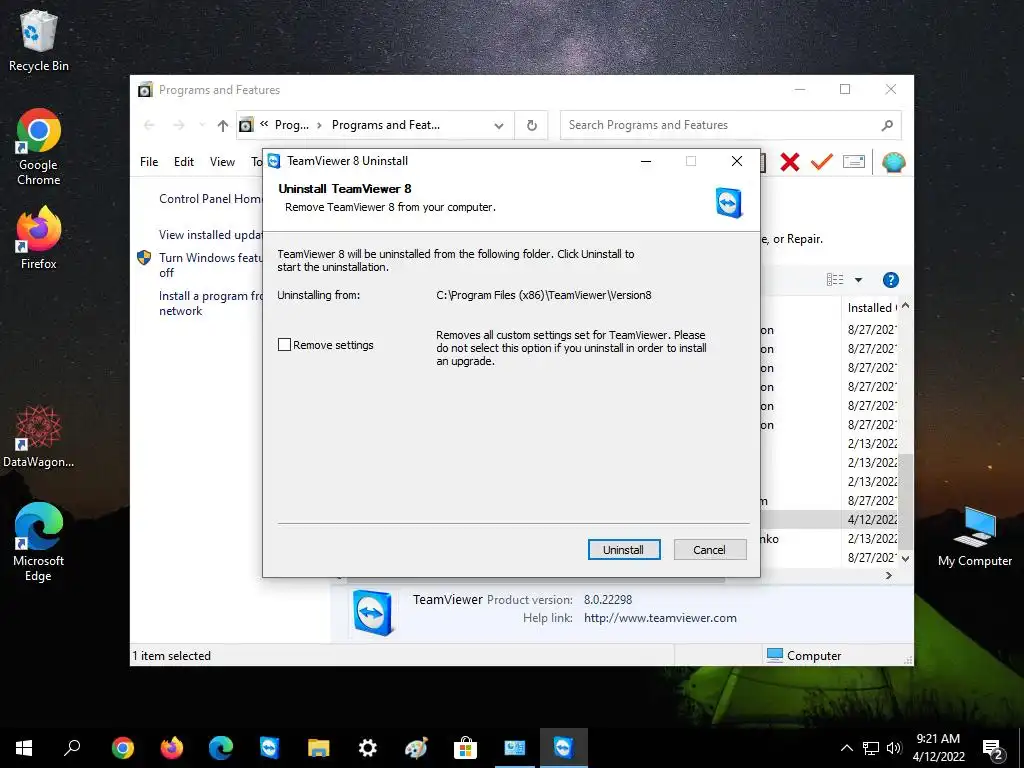Open the File menu
Screen dimensions: 1024x768
[x=149, y=162]
